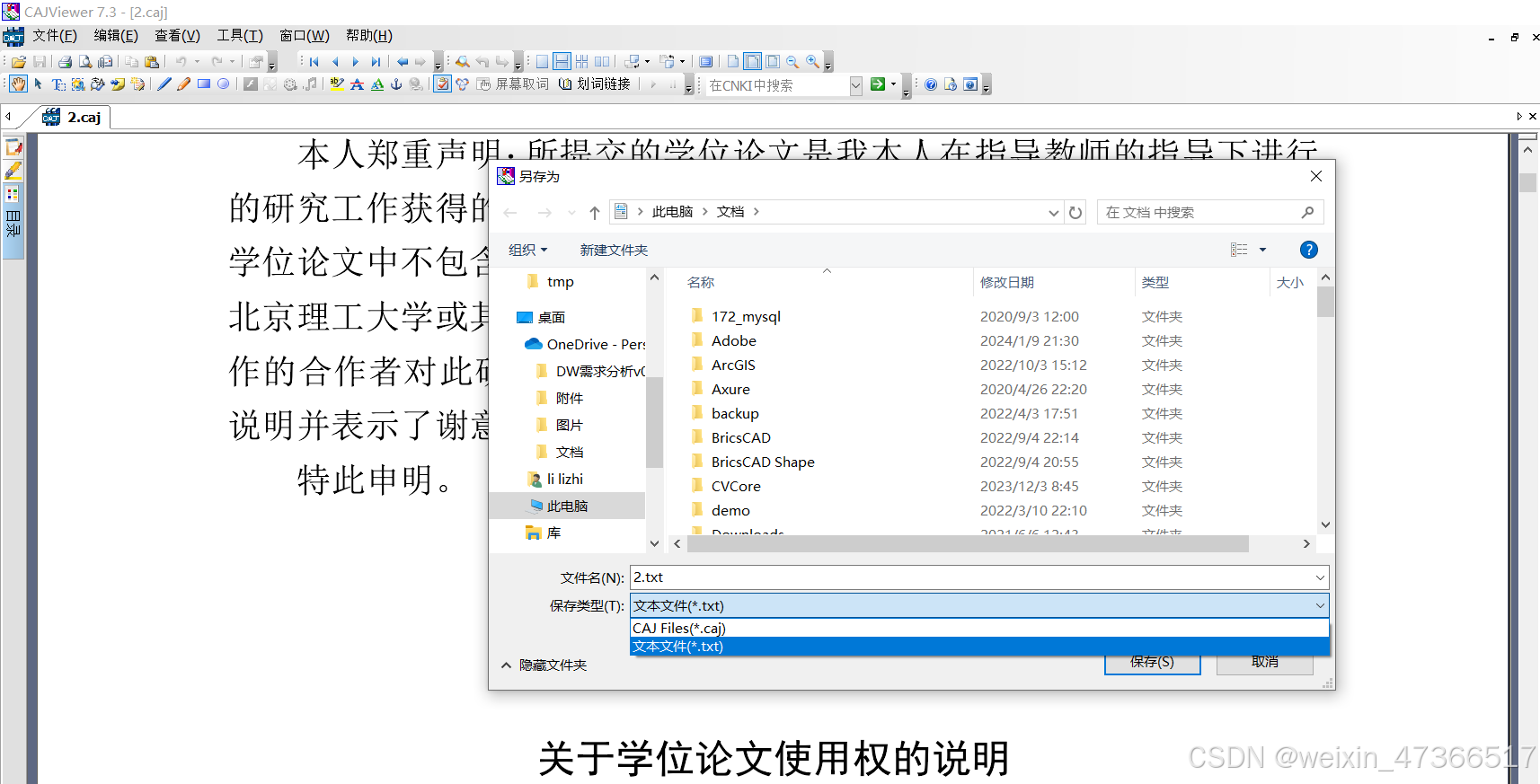This screenshot has width=1540, height=784.
Task: Open the 编辑(E) menu
Action: 116,36
